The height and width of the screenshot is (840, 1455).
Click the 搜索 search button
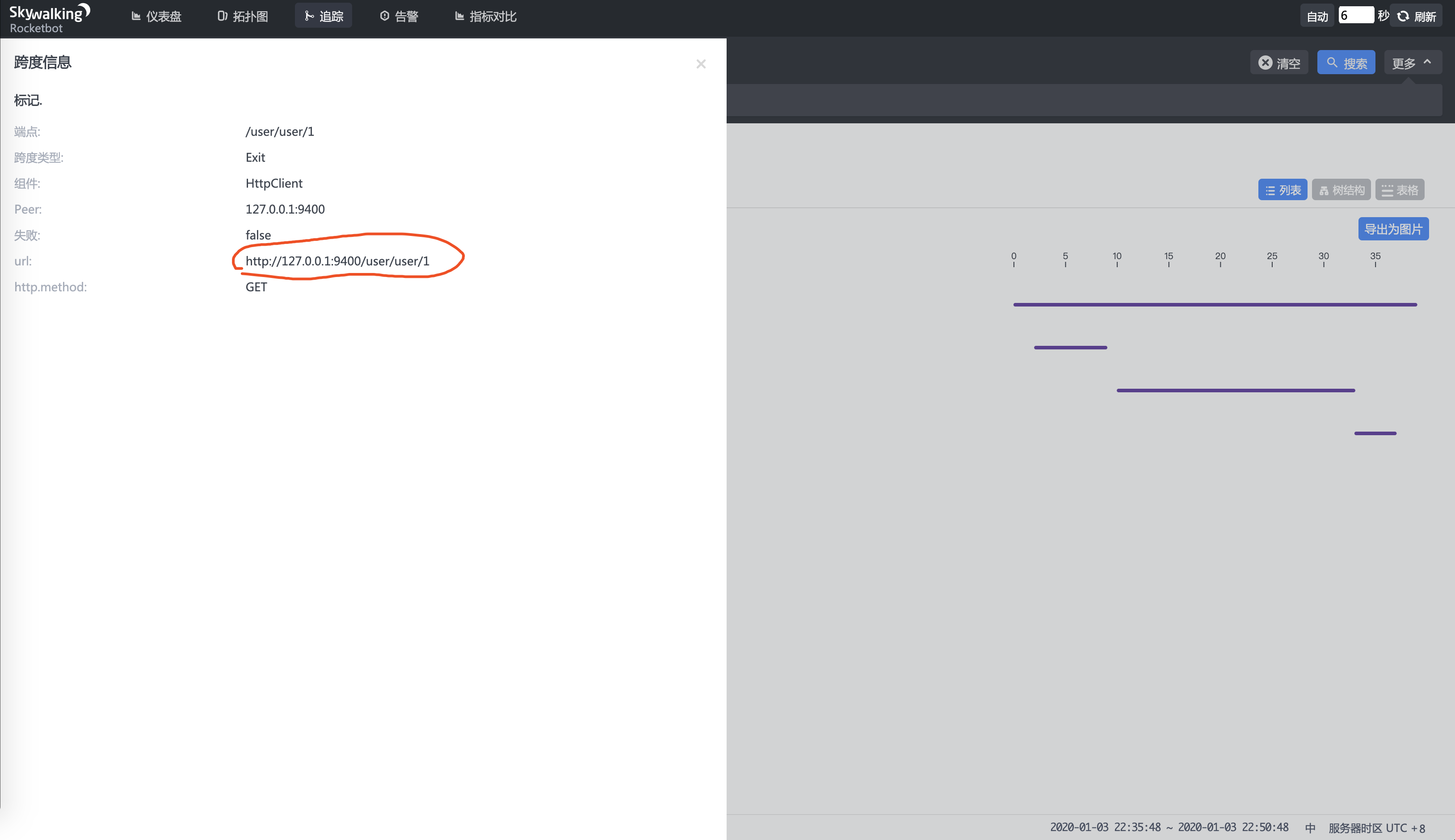point(1346,63)
